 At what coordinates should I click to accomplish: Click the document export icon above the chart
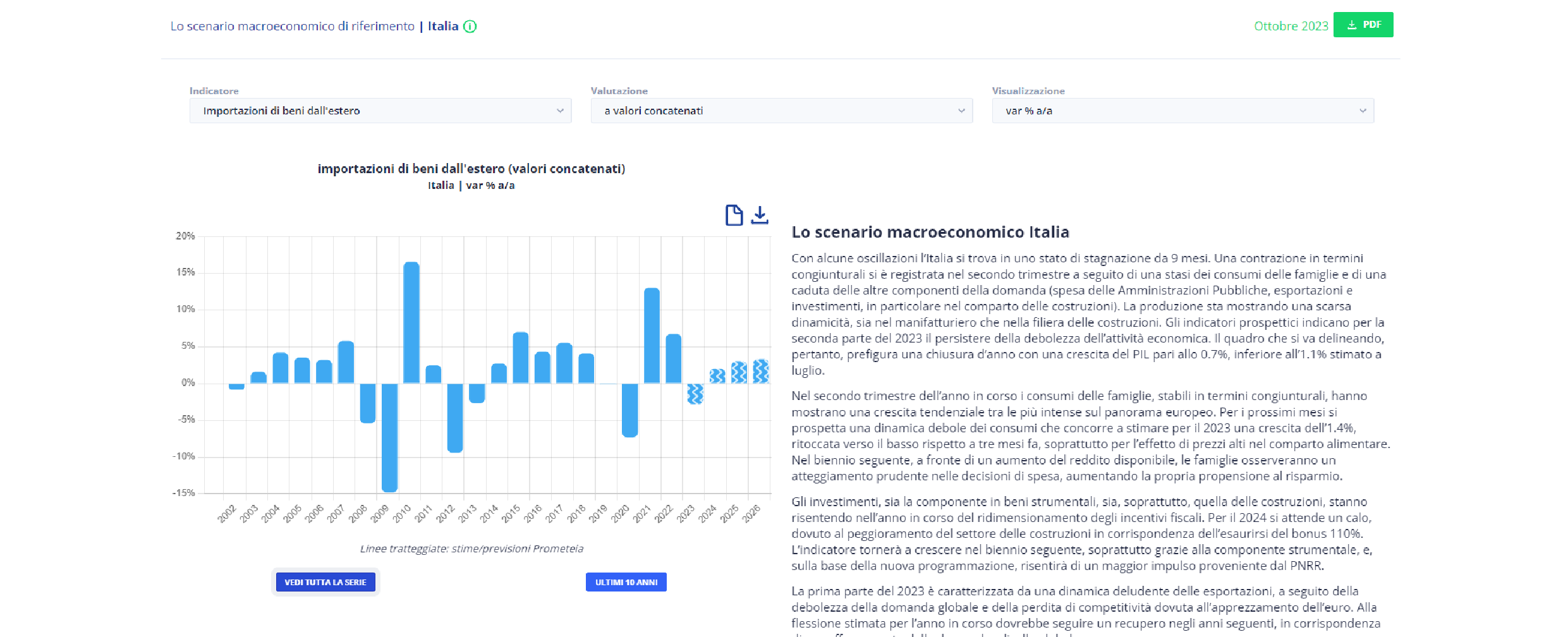733,215
